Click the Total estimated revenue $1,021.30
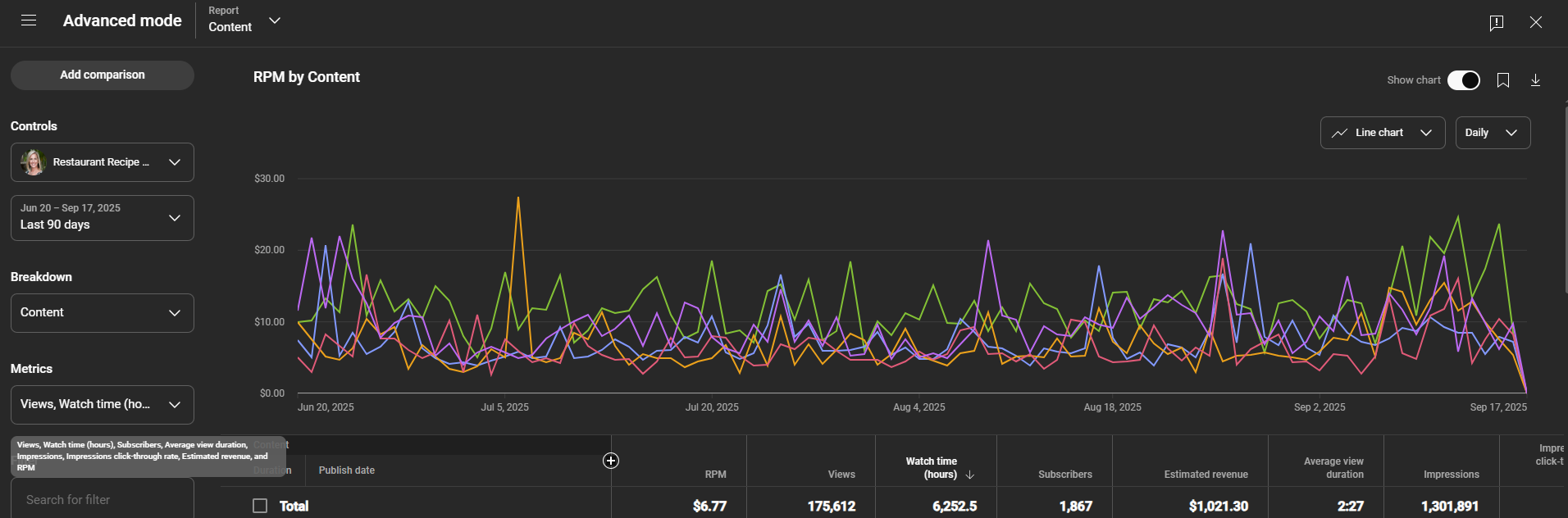Image resolution: width=1568 pixels, height=518 pixels. coord(1219,507)
